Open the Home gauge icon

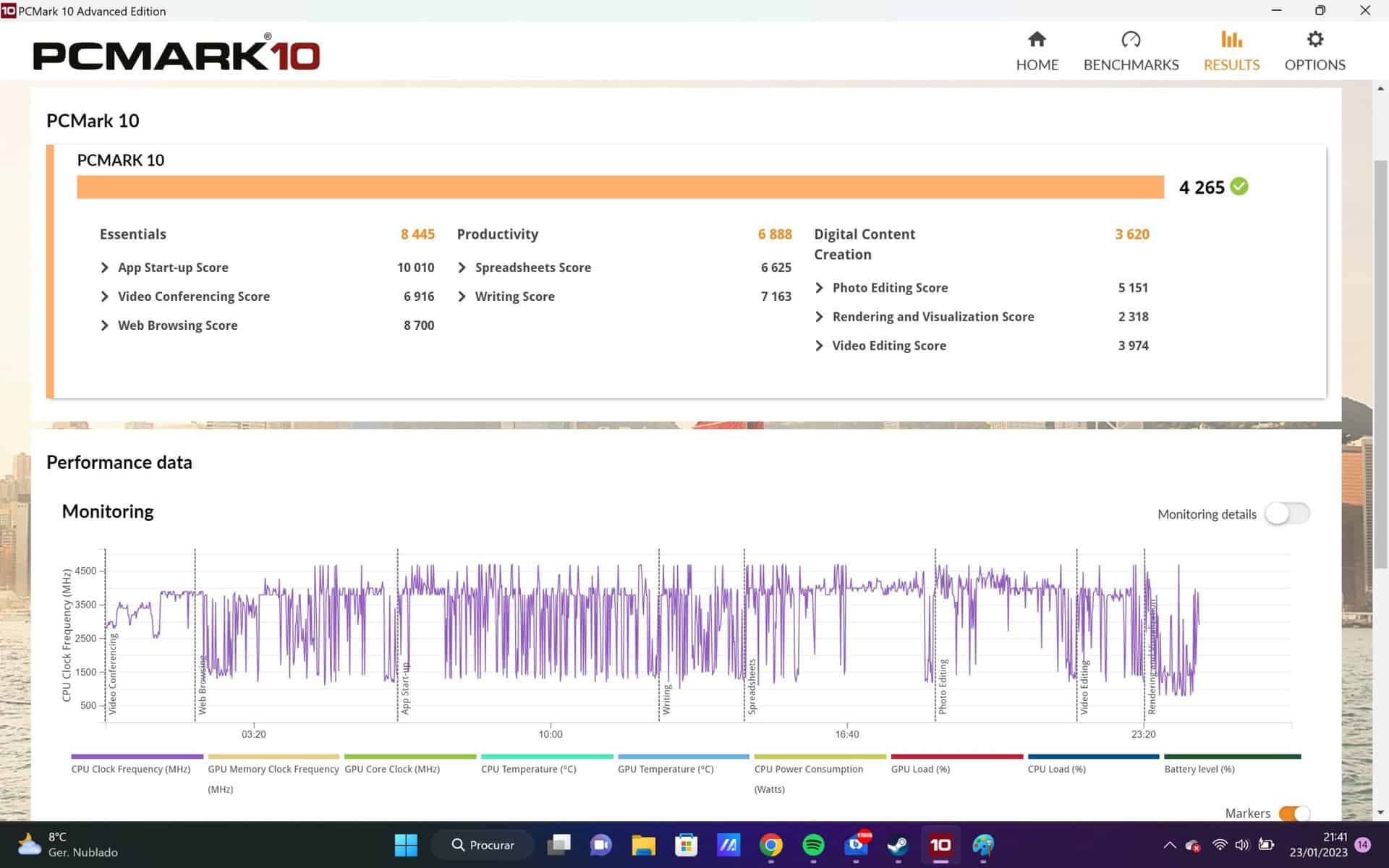1037,39
